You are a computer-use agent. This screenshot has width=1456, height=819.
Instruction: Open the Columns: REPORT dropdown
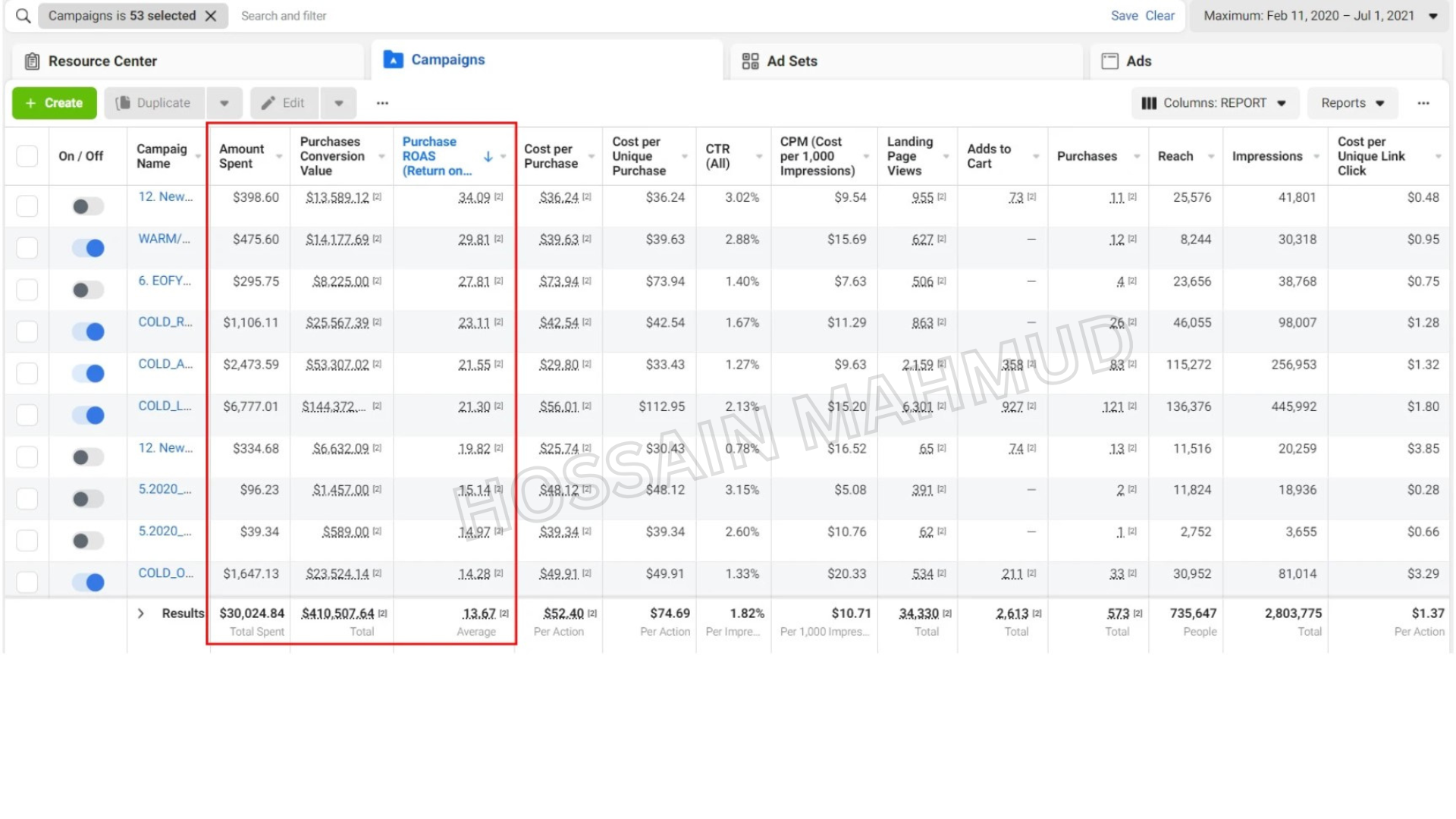click(1215, 103)
